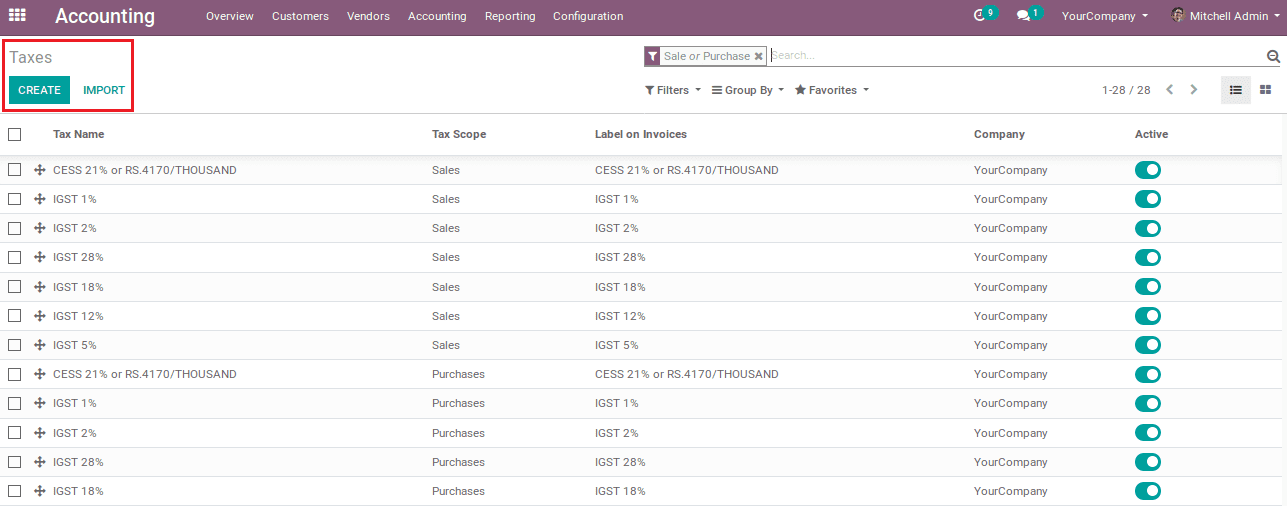Tick checkbox for Sales CESS 21% row
Screen dimensions: 1287x506
(14, 170)
